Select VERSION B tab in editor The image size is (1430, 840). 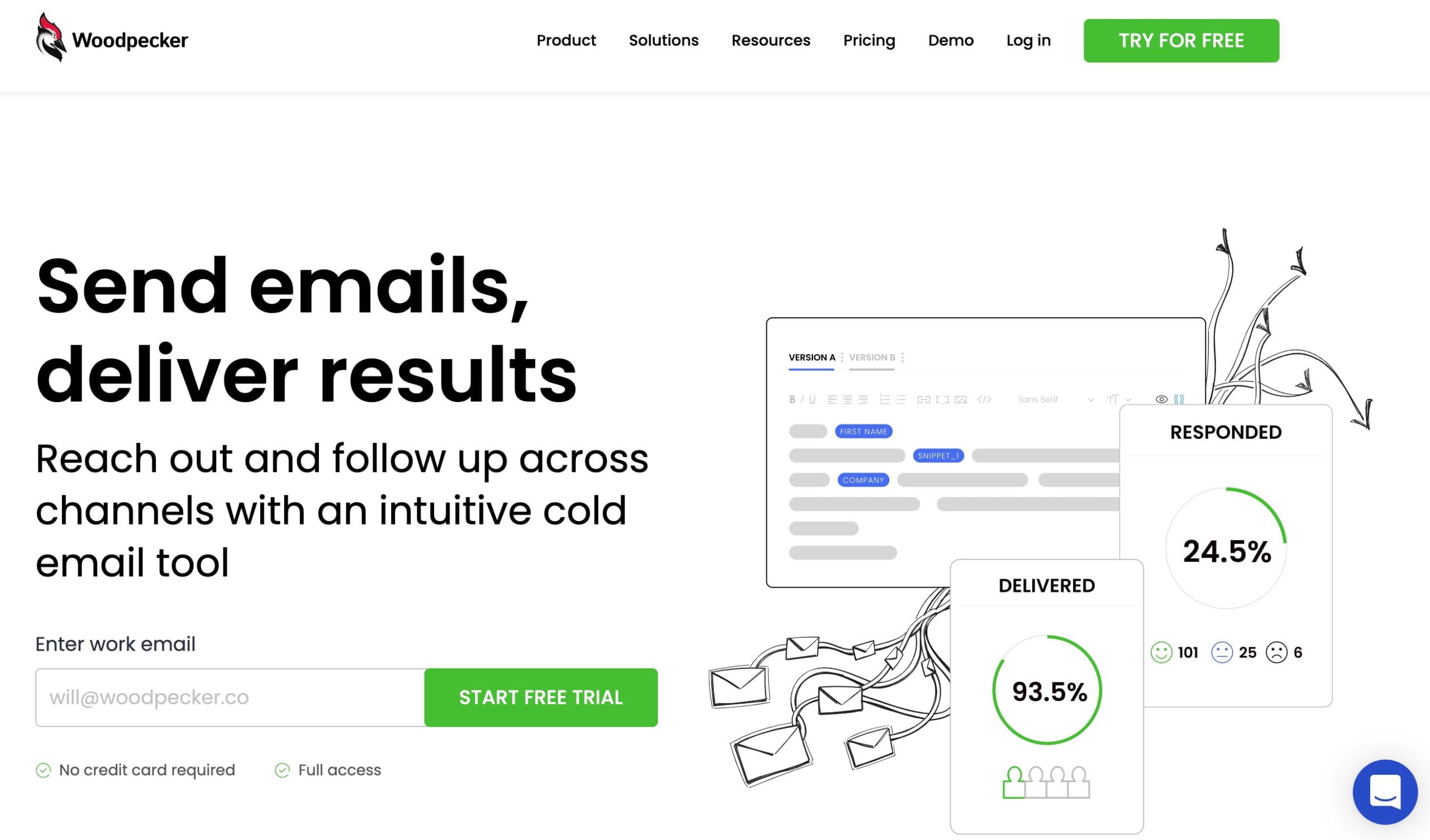871,357
